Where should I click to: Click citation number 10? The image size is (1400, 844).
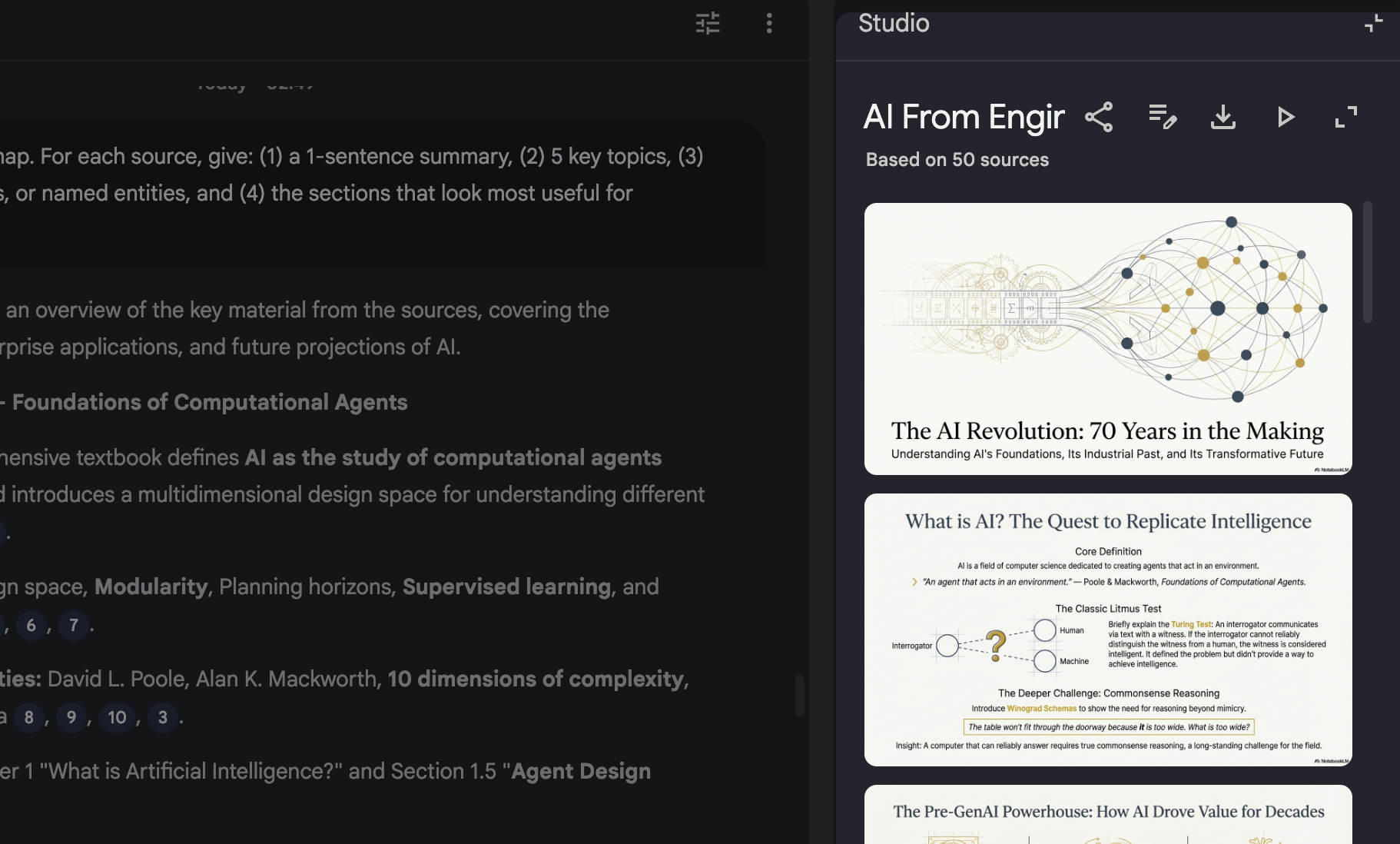(117, 718)
